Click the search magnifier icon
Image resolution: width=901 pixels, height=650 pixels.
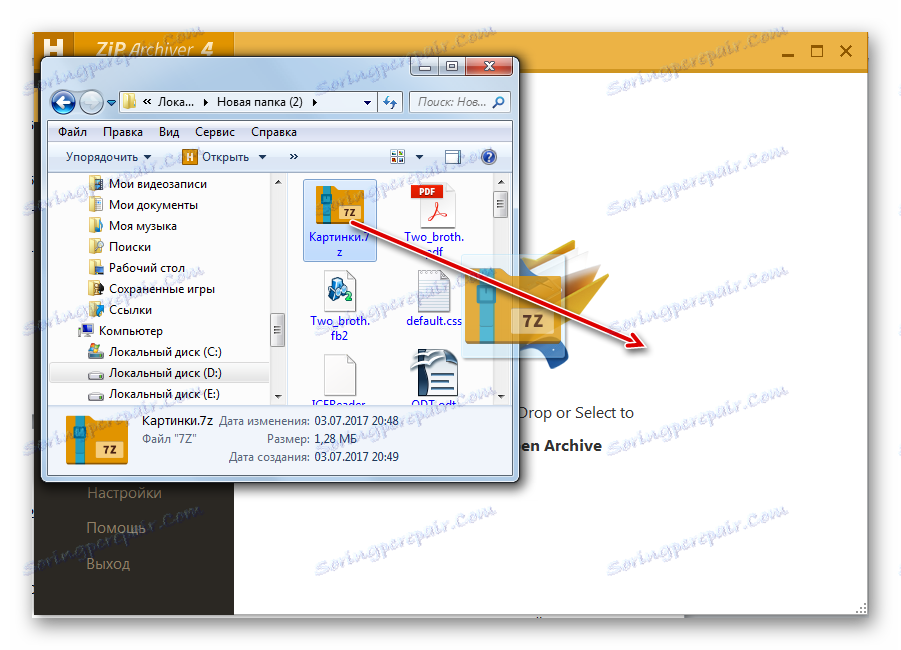pos(498,102)
